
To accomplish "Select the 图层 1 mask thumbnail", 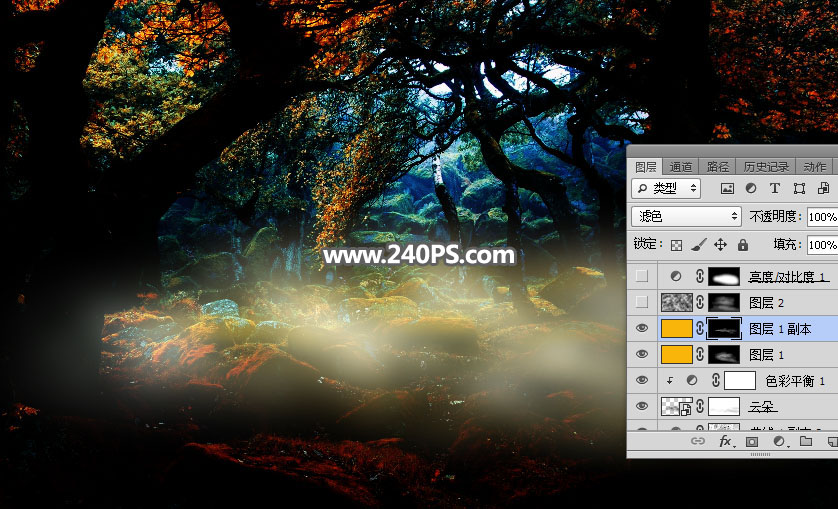I will pyautogui.click(x=724, y=354).
